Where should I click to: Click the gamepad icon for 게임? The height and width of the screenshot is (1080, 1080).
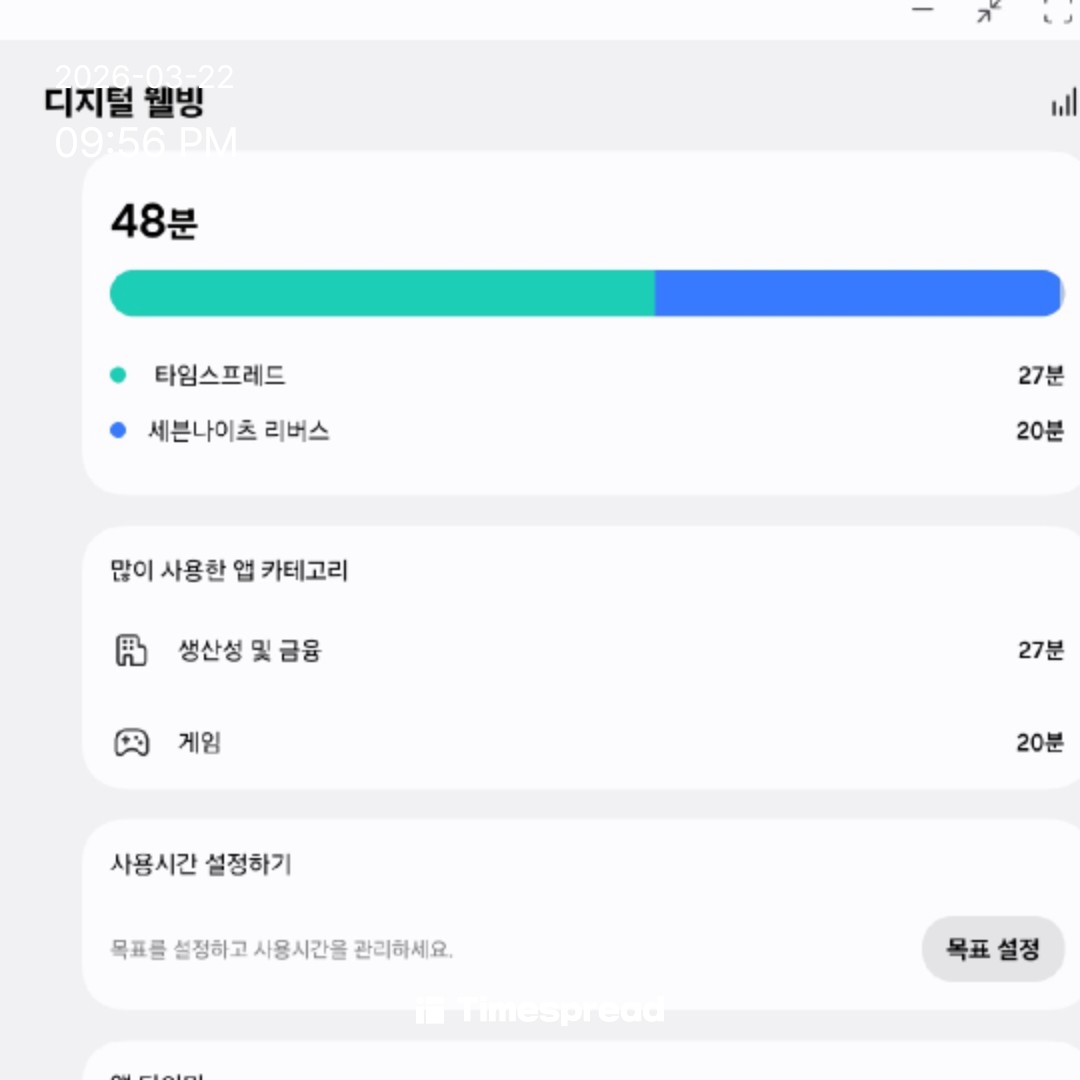click(x=131, y=743)
